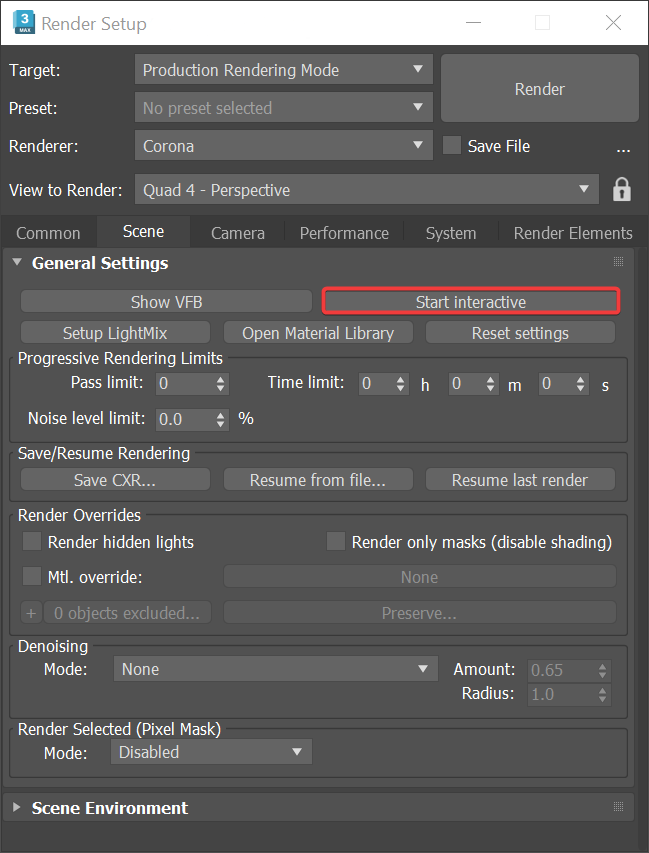Screen dimensions: 649x853
Task: Click the Mtl. override None button
Action: (420, 577)
